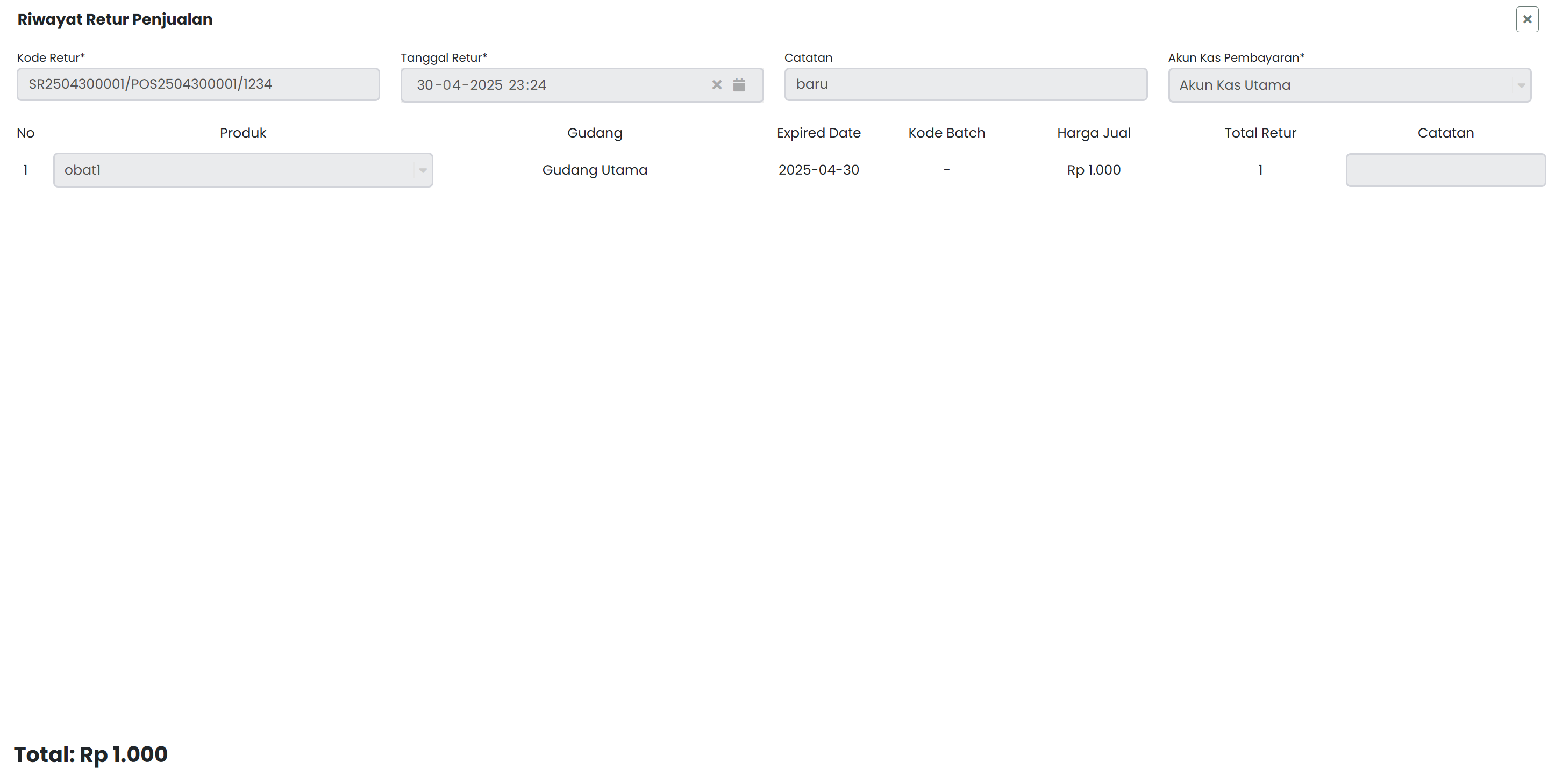
Task: Select the Rp 1.000 harga jual cell
Action: pyautogui.click(x=1094, y=170)
